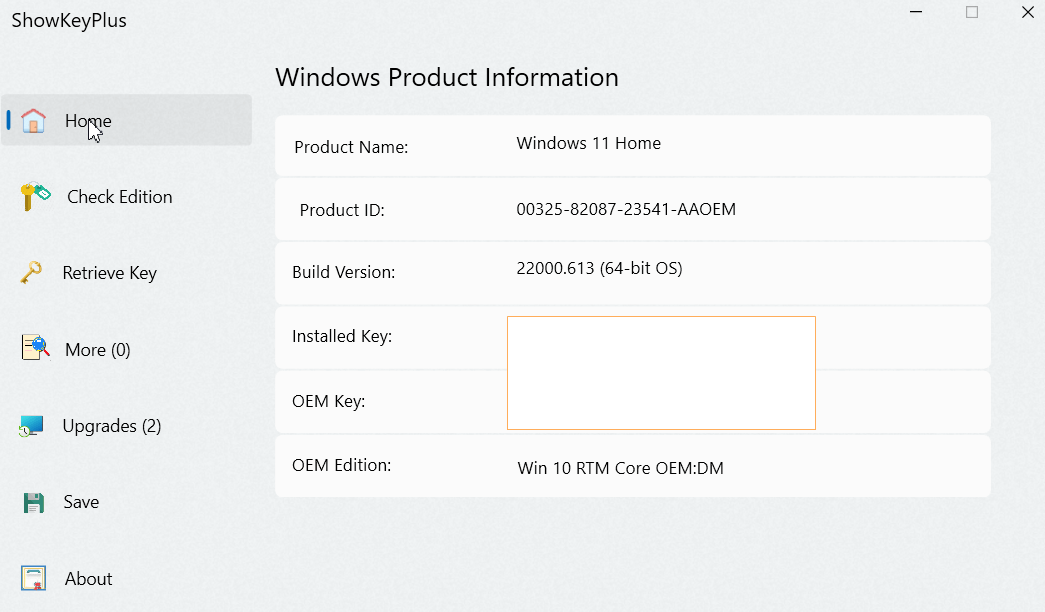Viewport: 1045px width, 612px height.
Task: Click the Installed Key row label
Action: (x=342, y=337)
